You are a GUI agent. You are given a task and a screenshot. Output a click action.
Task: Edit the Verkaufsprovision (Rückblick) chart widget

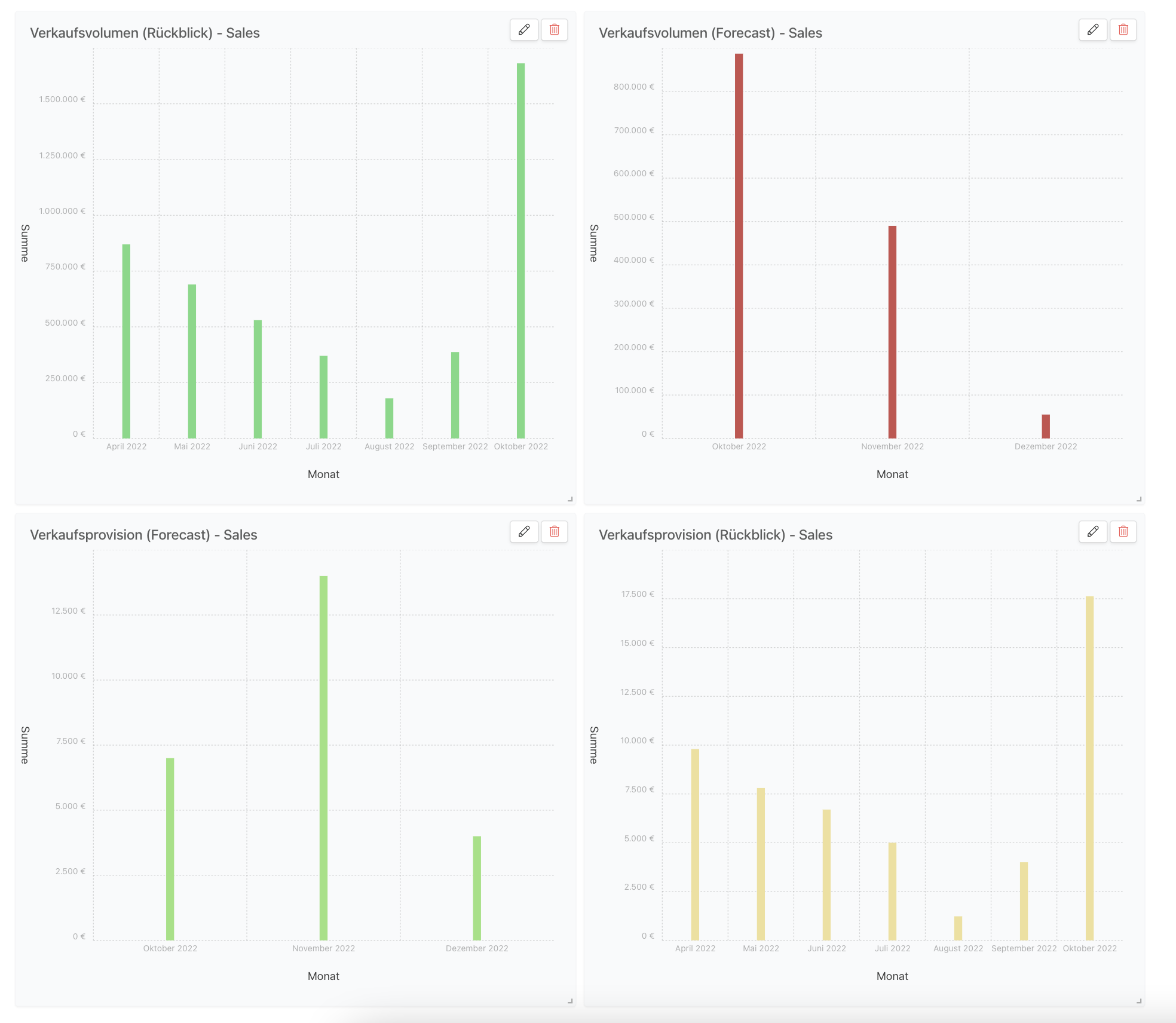(x=1093, y=531)
